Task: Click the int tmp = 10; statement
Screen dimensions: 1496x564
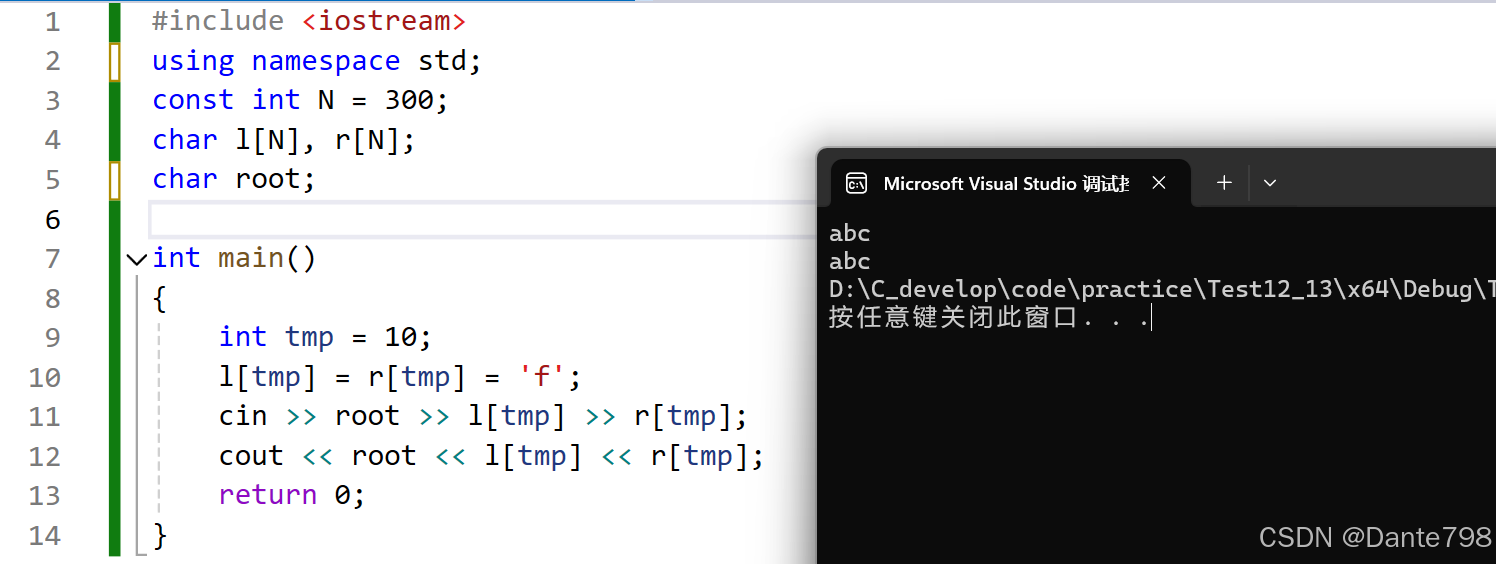Action: tap(326, 337)
